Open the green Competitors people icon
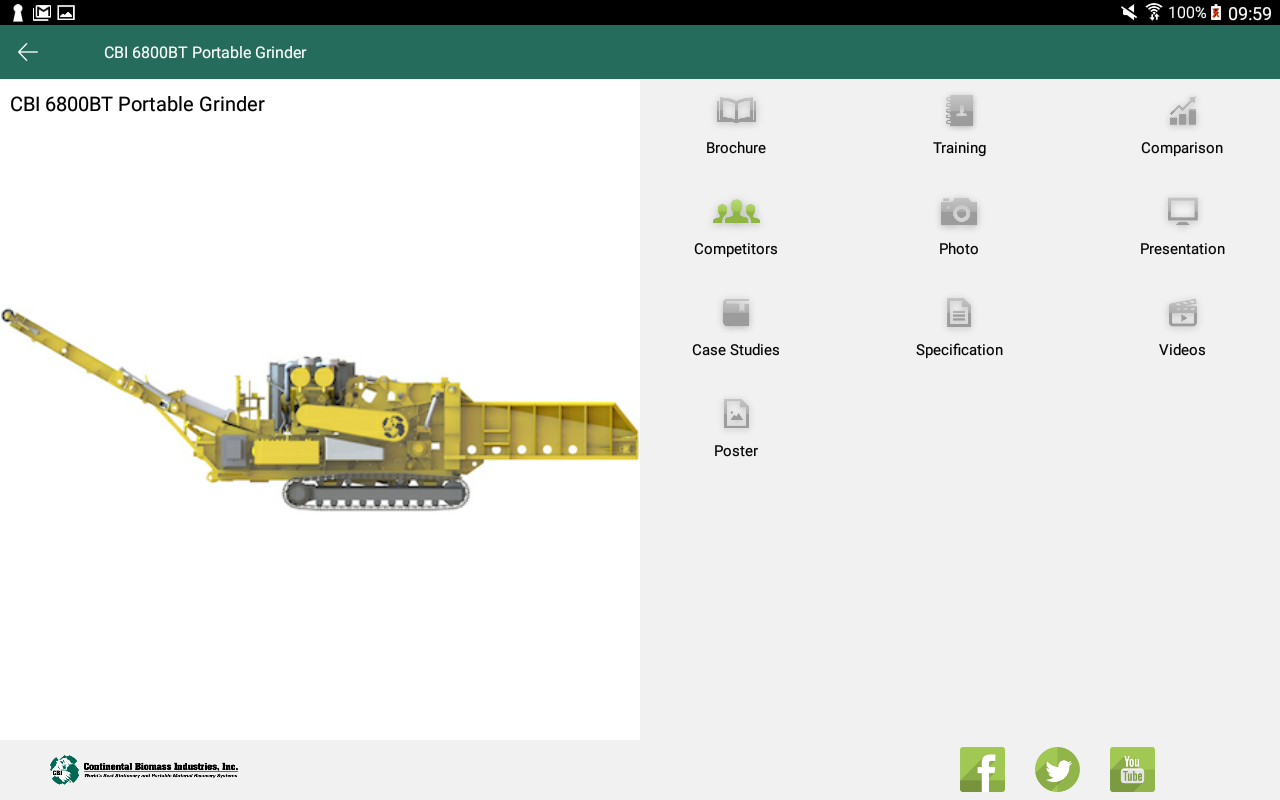Image resolution: width=1280 pixels, height=800 pixels. [736, 211]
